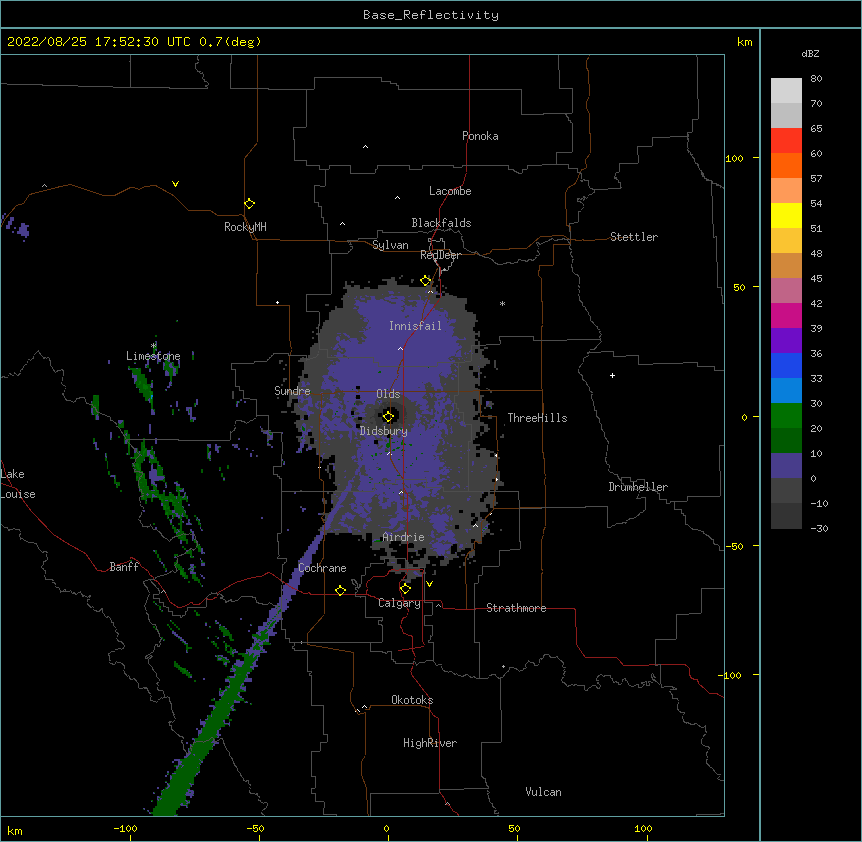Click the Okotoks label
The height and width of the screenshot is (842, 862).
coord(412,700)
